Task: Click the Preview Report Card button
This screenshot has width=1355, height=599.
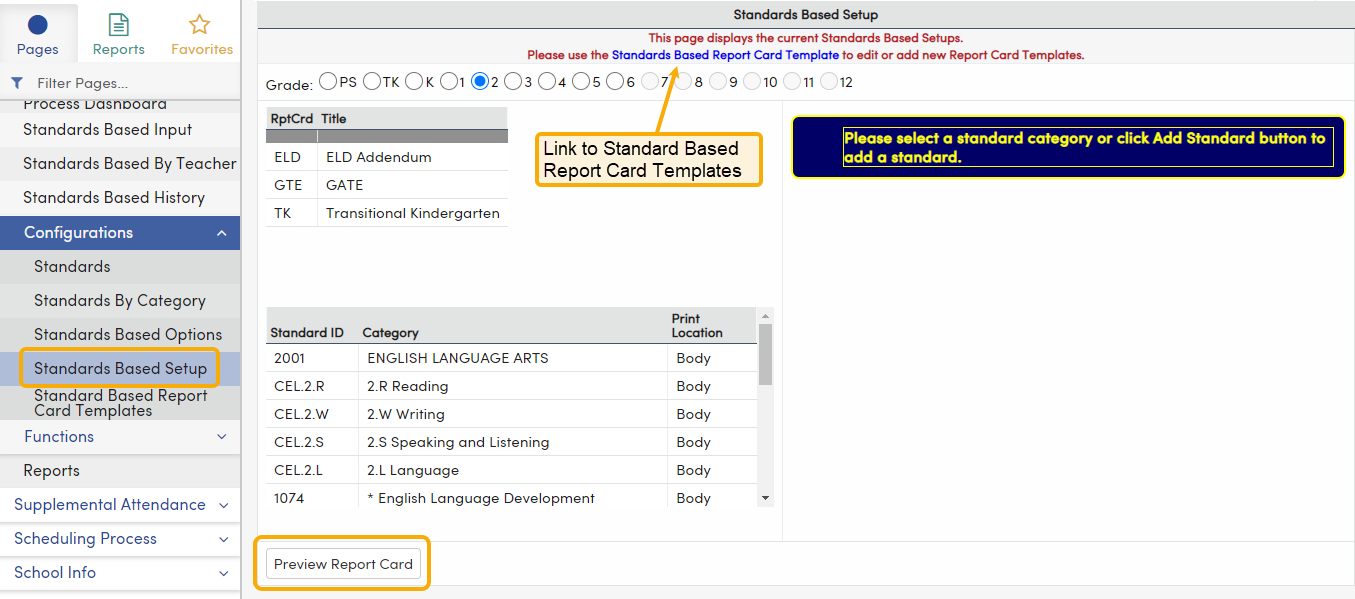Action: coord(343,563)
